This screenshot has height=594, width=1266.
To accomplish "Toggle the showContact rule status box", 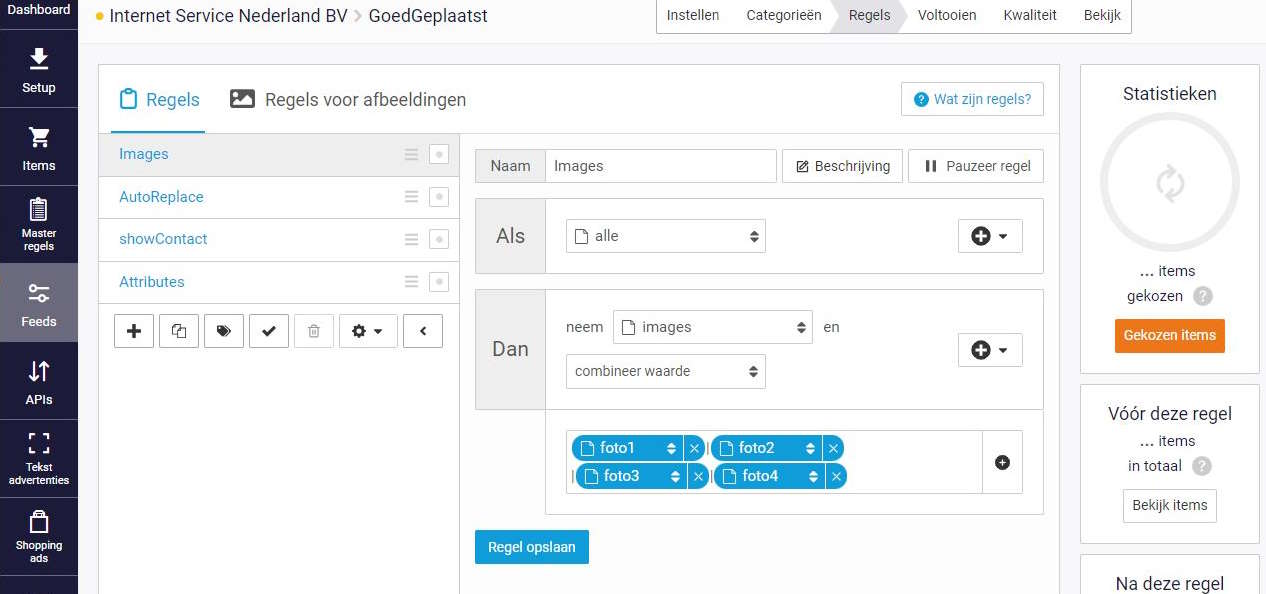I will (439, 240).
